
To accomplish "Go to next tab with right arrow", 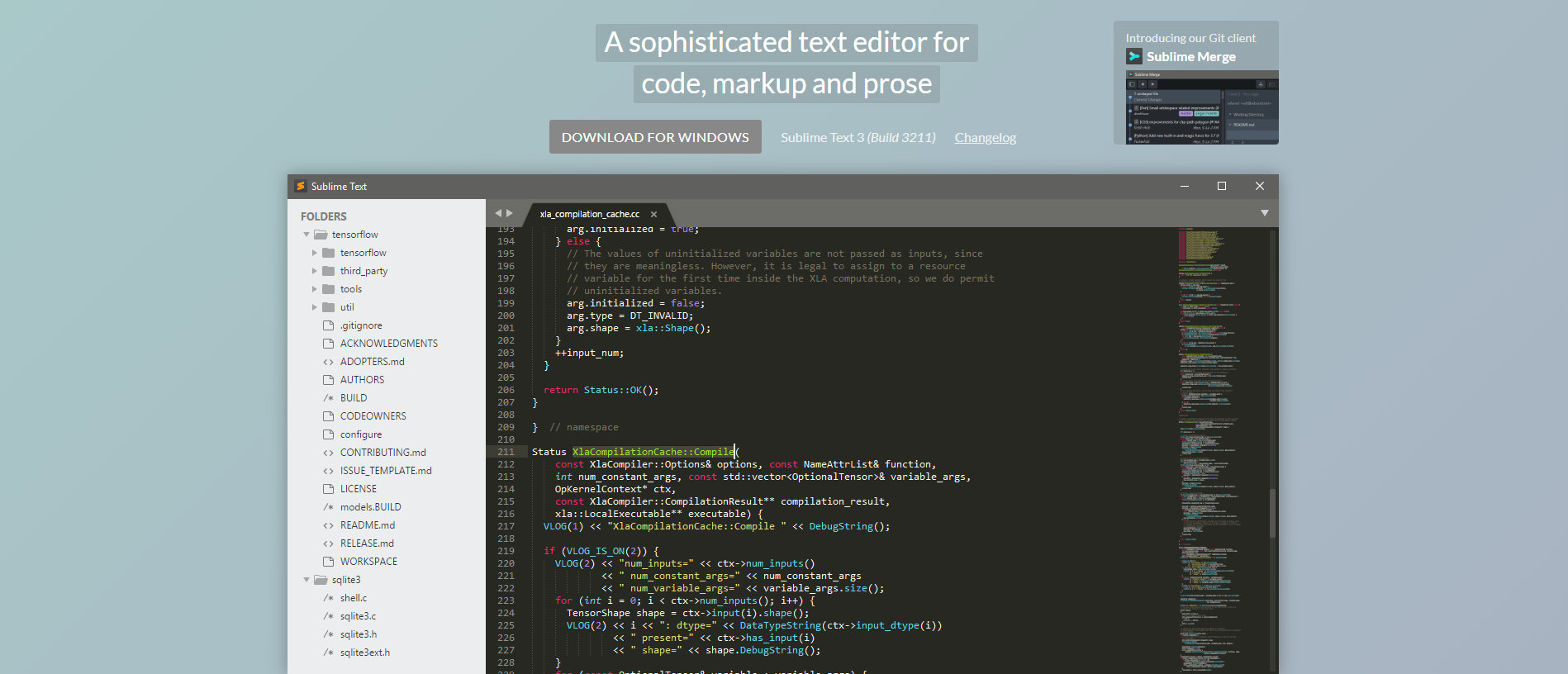I will point(510,213).
